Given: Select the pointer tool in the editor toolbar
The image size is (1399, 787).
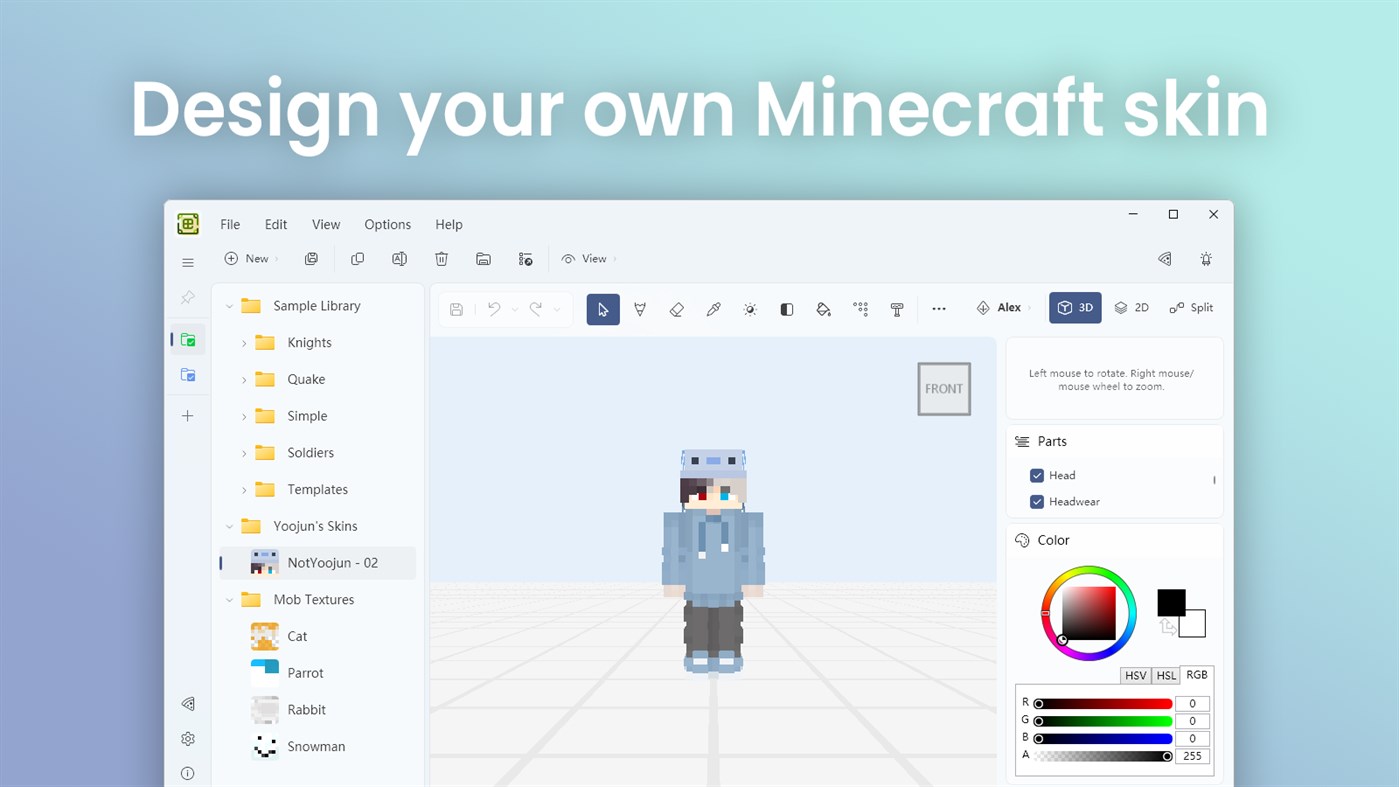Looking at the screenshot, I should point(603,309).
